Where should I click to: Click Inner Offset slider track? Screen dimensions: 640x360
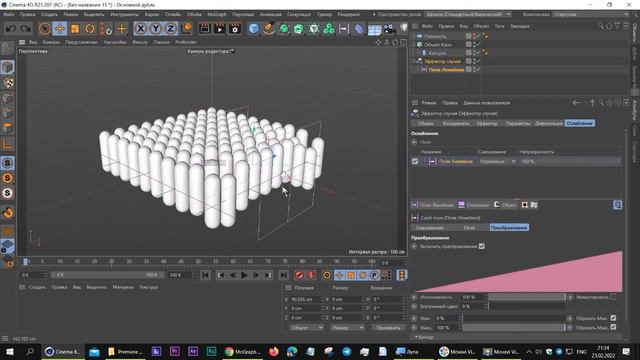tap(527, 307)
